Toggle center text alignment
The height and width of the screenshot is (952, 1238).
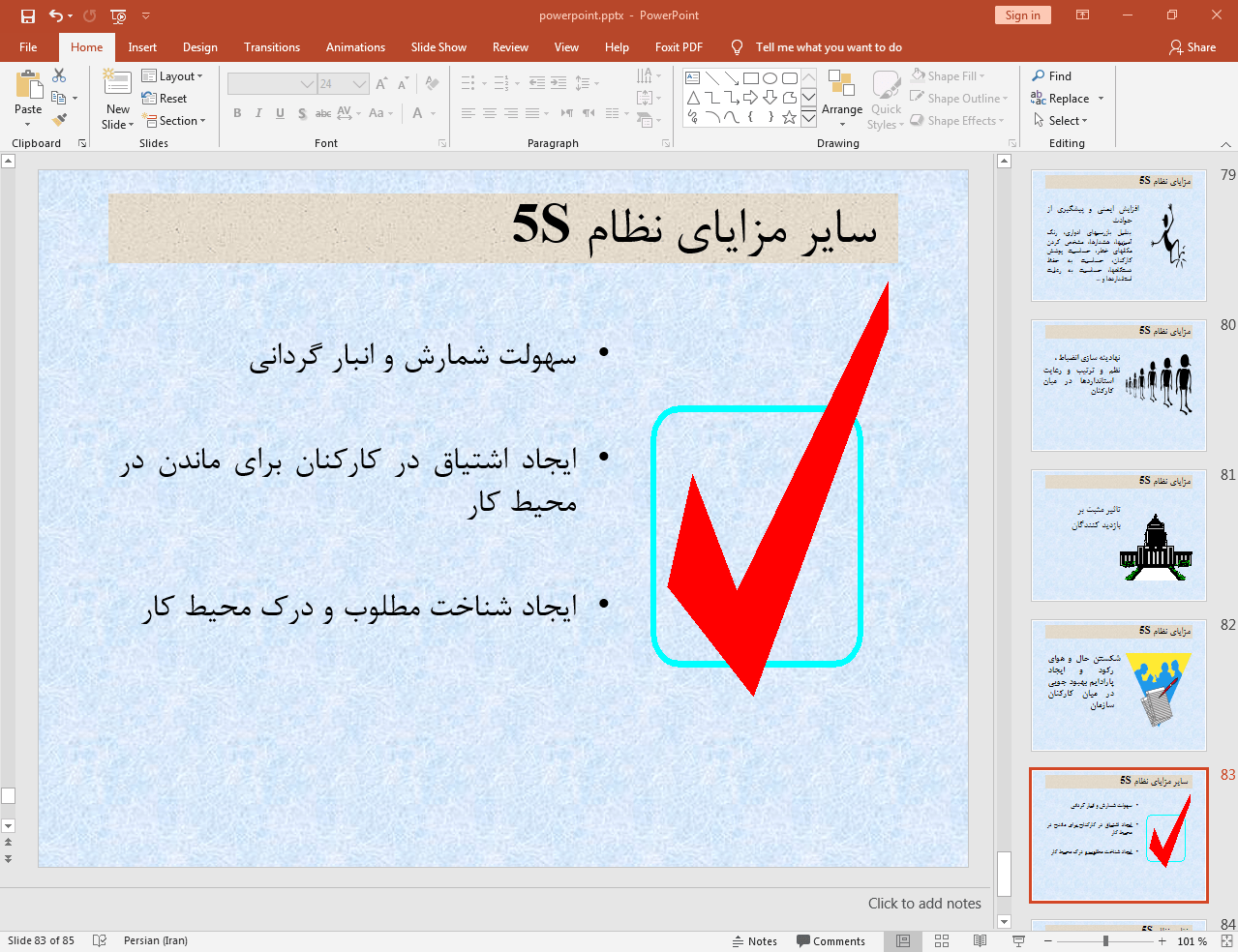[x=490, y=113]
